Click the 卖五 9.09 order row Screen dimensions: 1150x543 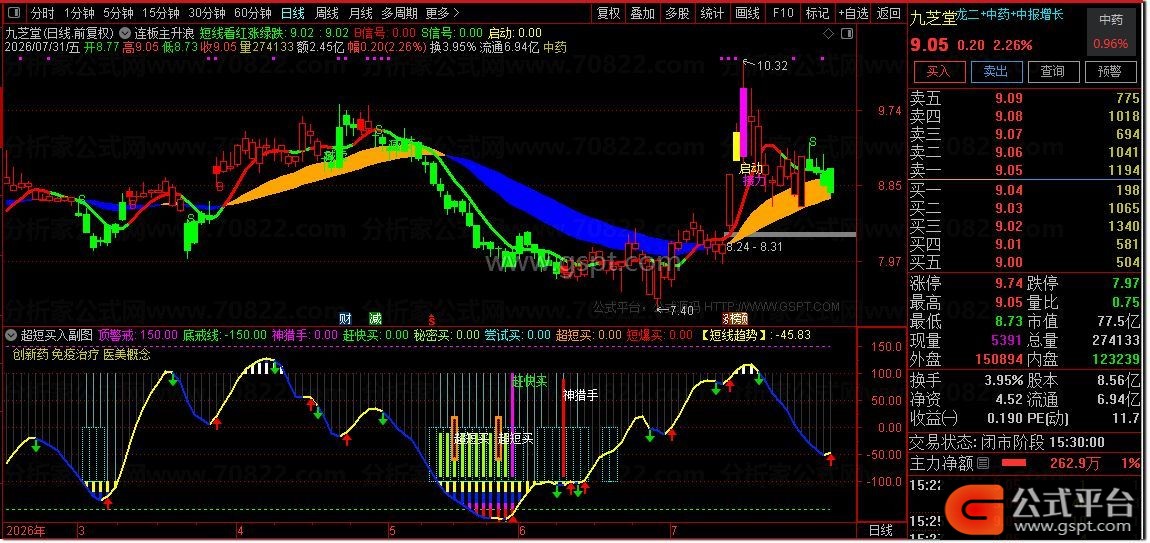[x=1027, y=98]
